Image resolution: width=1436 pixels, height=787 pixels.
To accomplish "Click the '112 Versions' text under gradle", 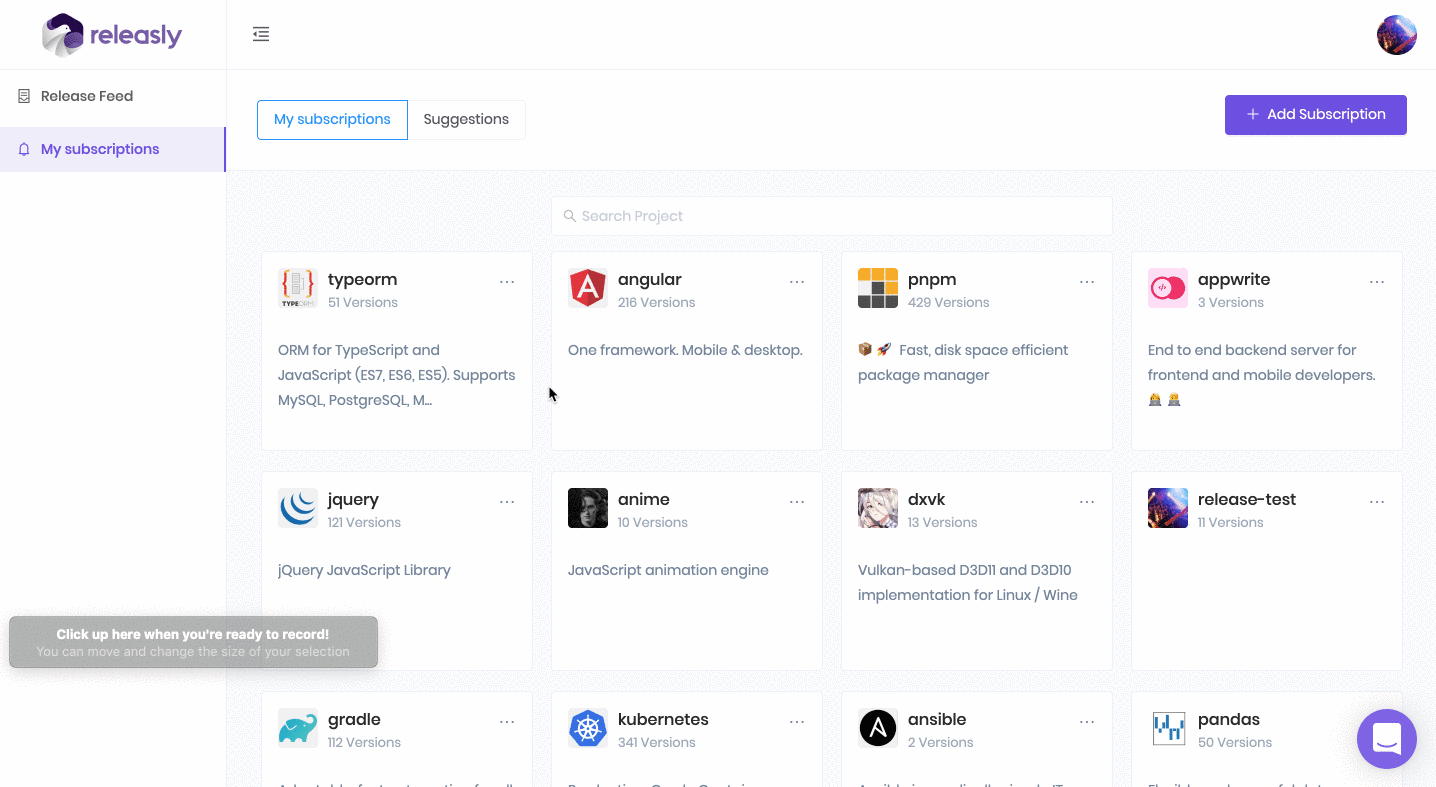I will tap(364, 743).
